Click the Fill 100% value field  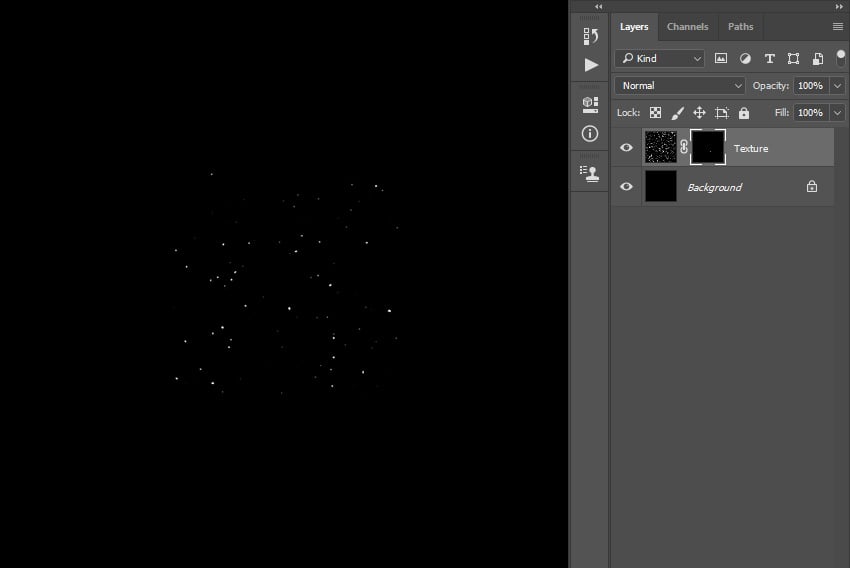[810, 113]
